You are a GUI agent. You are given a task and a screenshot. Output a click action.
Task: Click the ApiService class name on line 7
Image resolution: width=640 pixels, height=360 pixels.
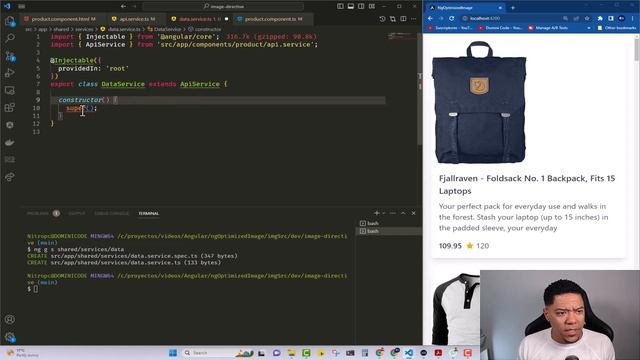(x=200, y=84)
